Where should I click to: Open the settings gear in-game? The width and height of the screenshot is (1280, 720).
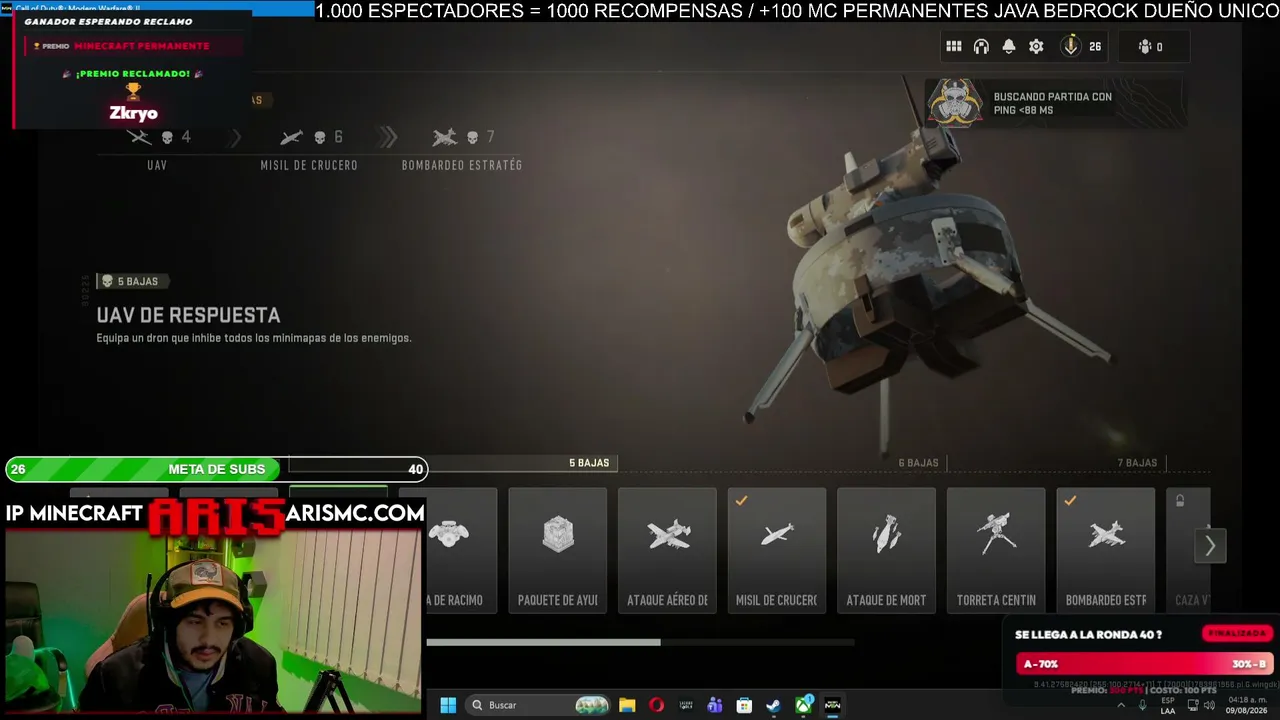tap(1036, 47)
